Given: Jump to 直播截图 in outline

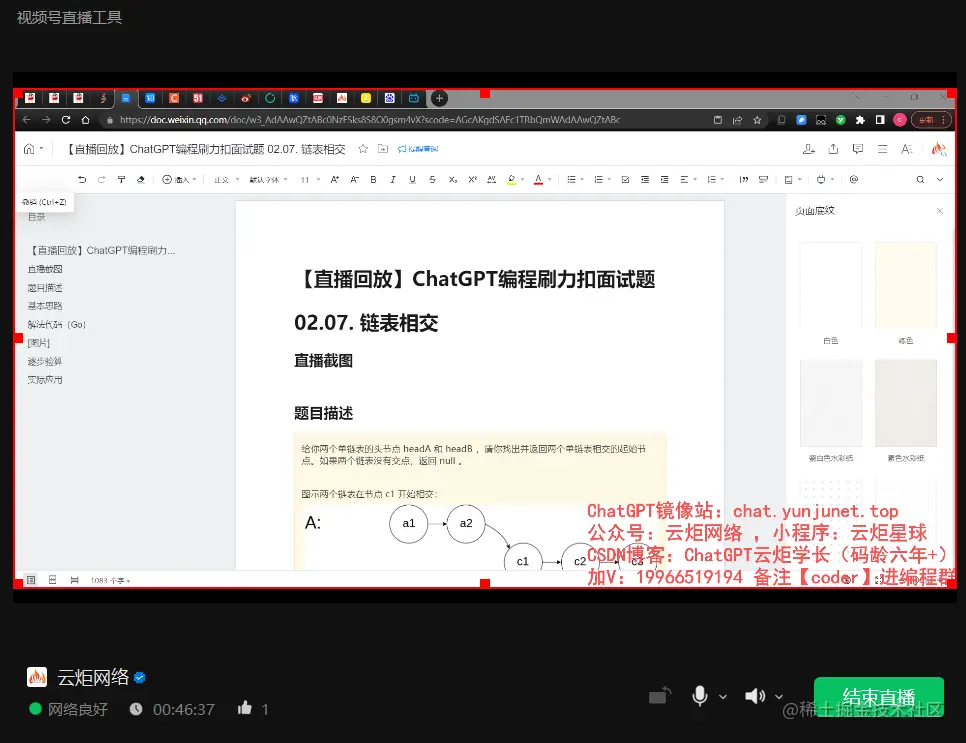Looking at the screenshot, I should point(45,269).
